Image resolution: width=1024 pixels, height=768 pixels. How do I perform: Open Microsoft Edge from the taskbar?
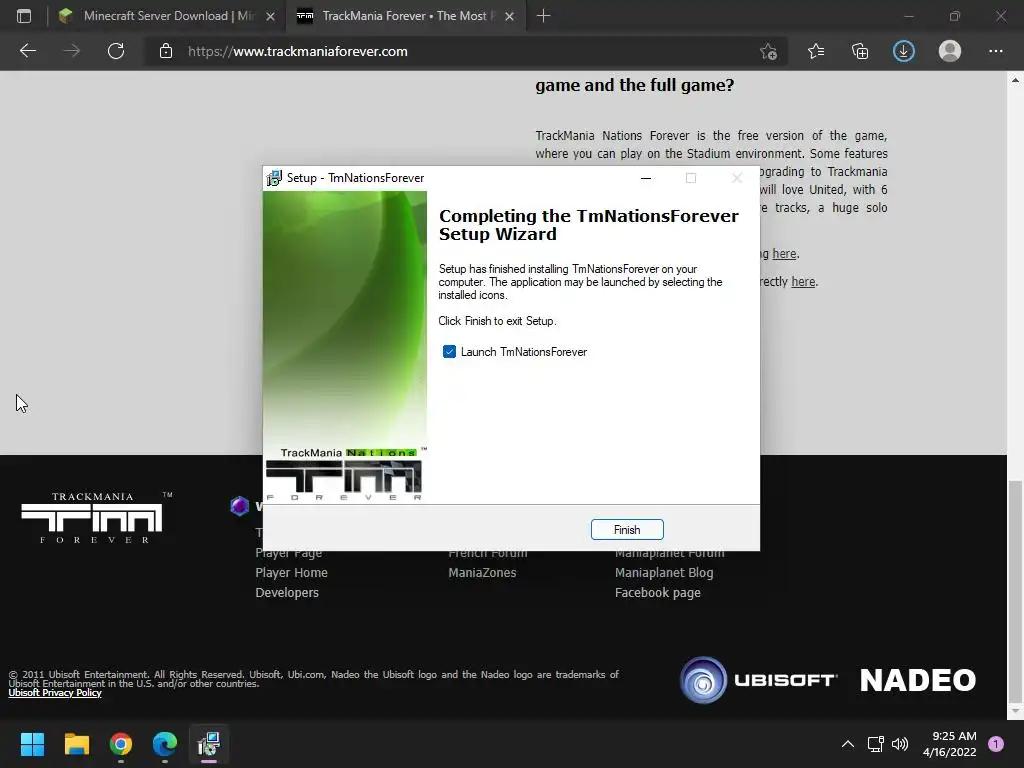pyautogui.click(x=165, y=744)
